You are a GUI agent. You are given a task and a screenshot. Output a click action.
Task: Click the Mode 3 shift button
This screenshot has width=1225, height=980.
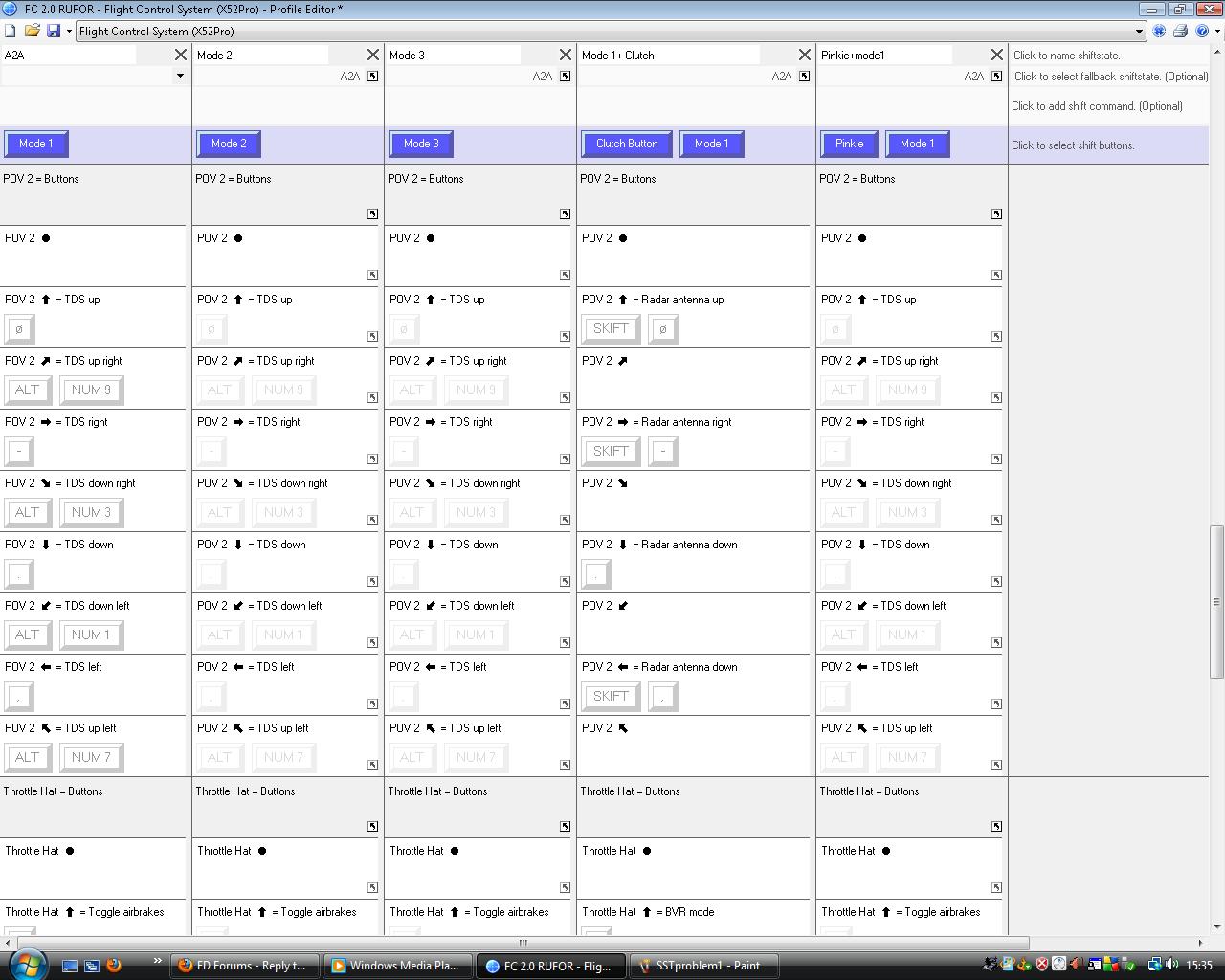(x=421, y=144)
